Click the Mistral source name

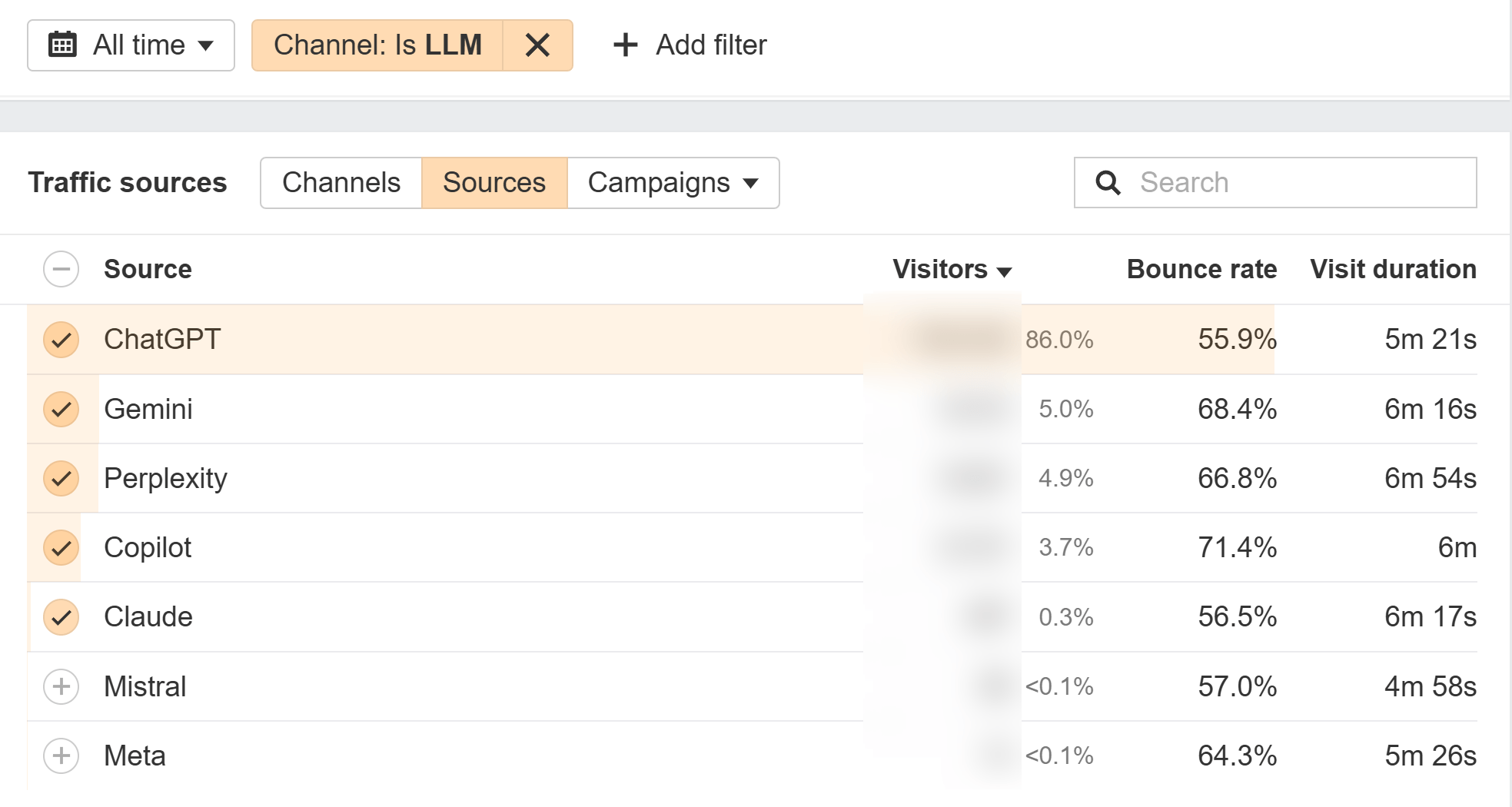click(x=145, y=686)
